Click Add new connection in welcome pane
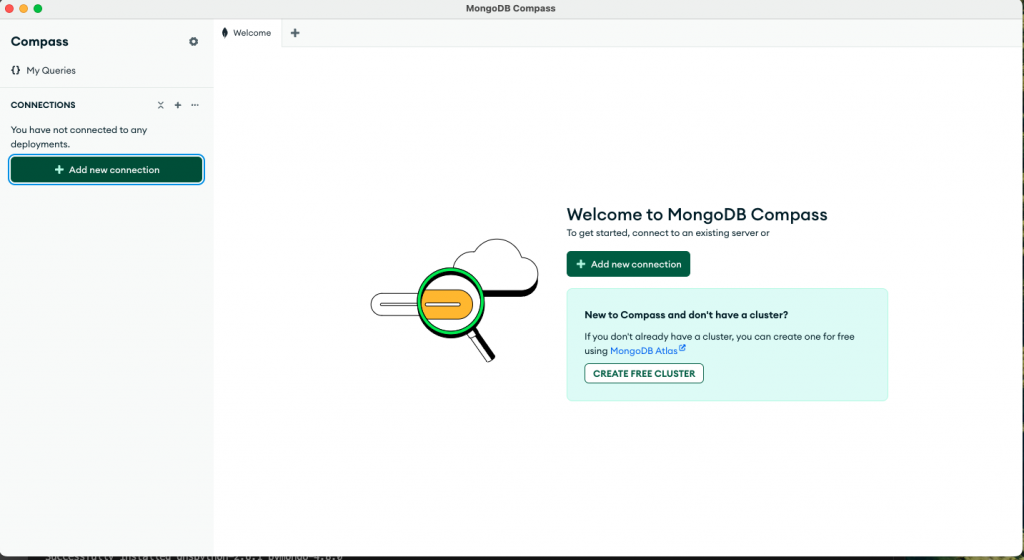This screenshot has width=1024, height=560. coord(628,264)
